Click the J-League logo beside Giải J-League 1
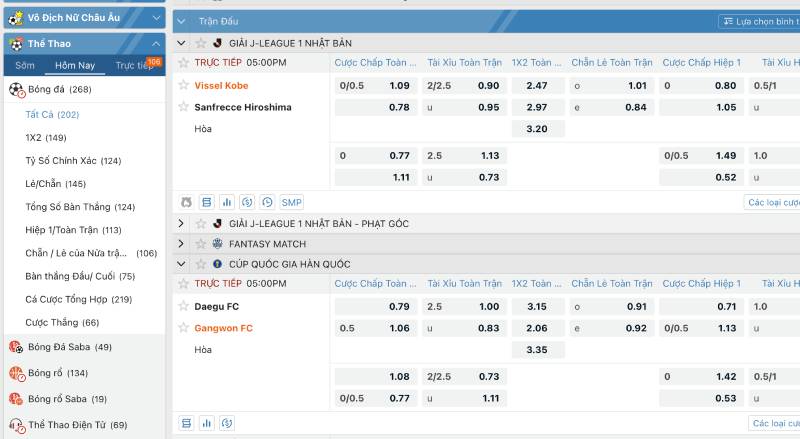This screenshot has width=800, height=439. tap(216, 43)
